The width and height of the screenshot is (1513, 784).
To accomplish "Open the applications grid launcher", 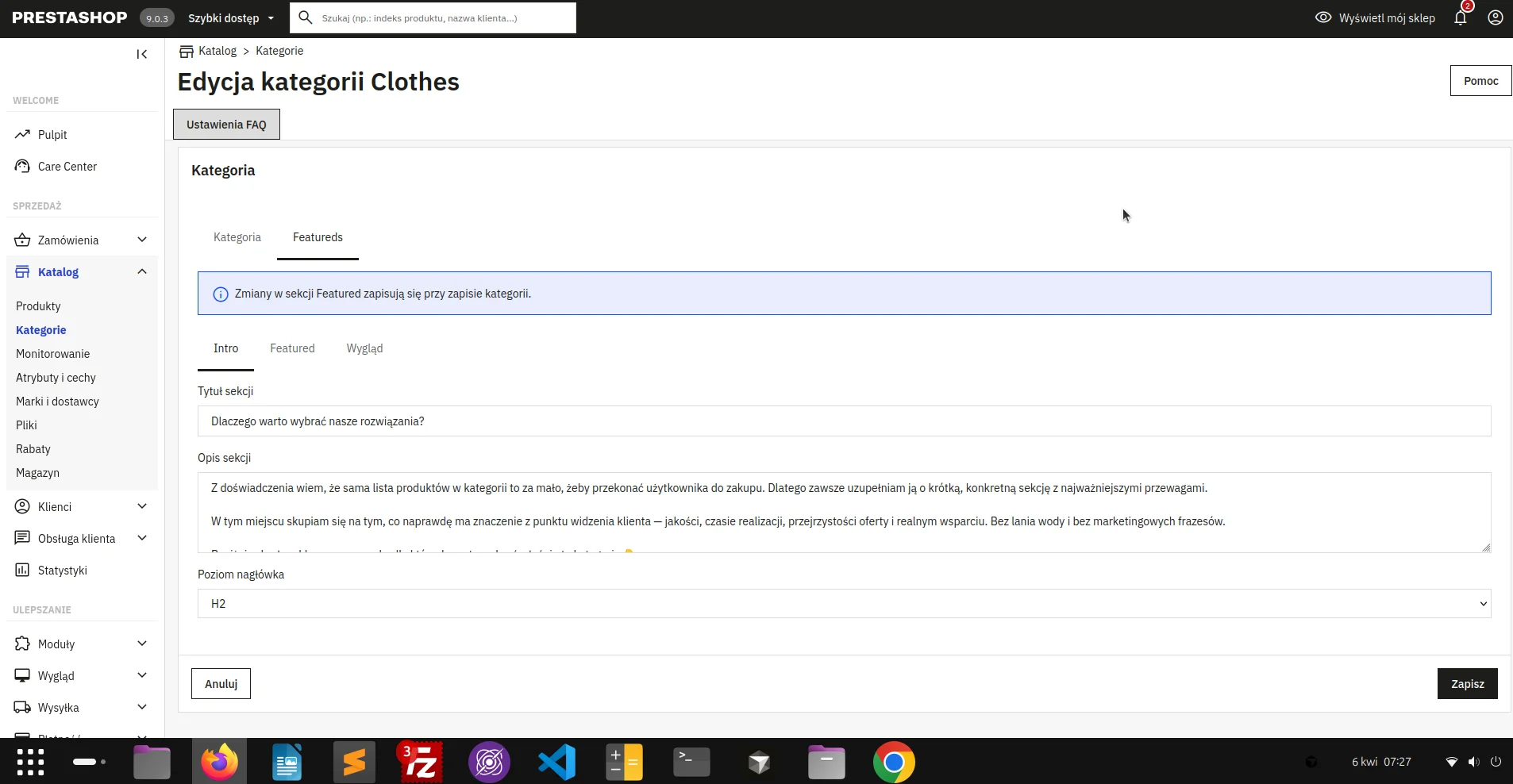I will (30, 762).
